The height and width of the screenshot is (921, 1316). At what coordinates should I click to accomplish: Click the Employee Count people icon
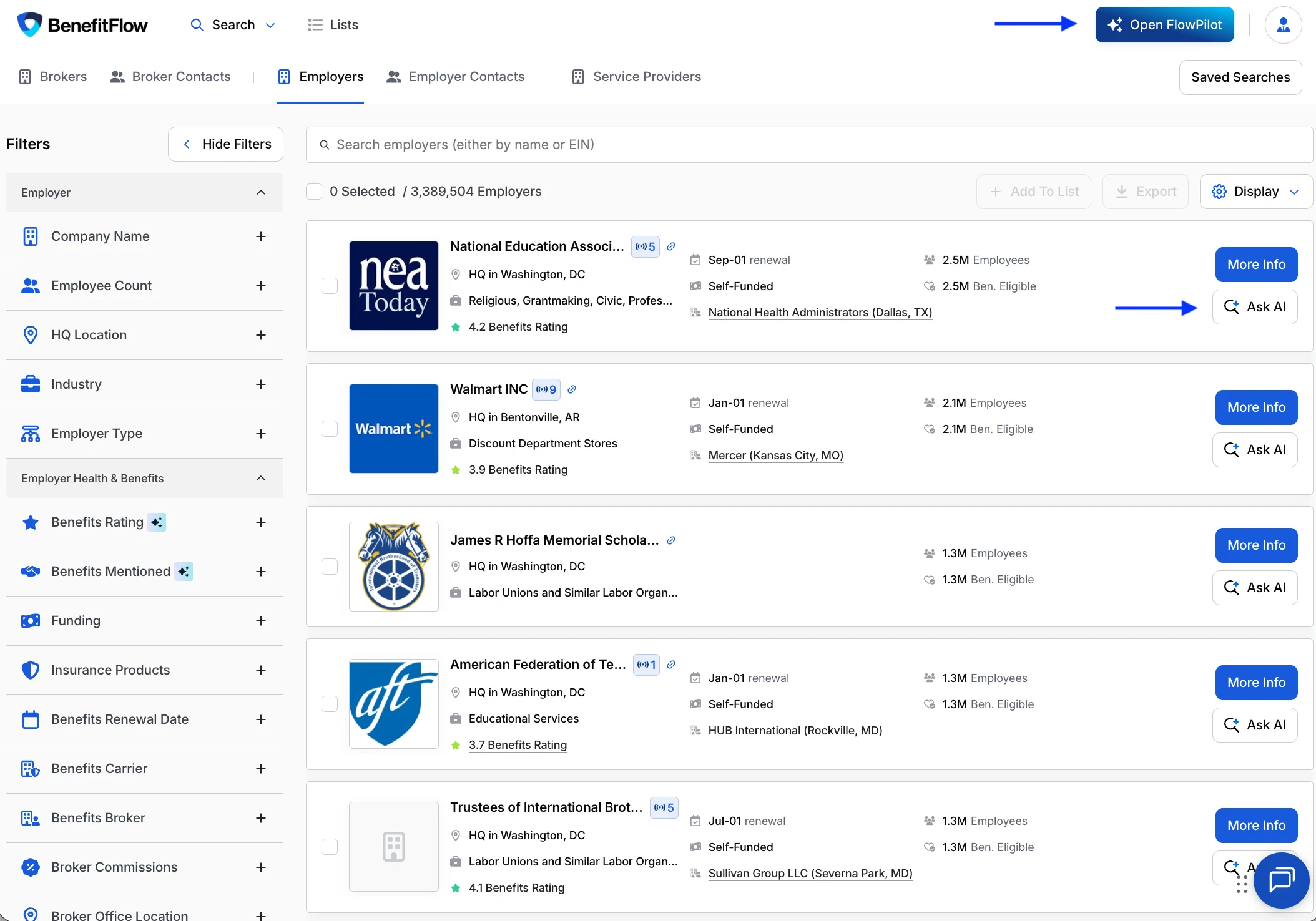pos(31,286)
